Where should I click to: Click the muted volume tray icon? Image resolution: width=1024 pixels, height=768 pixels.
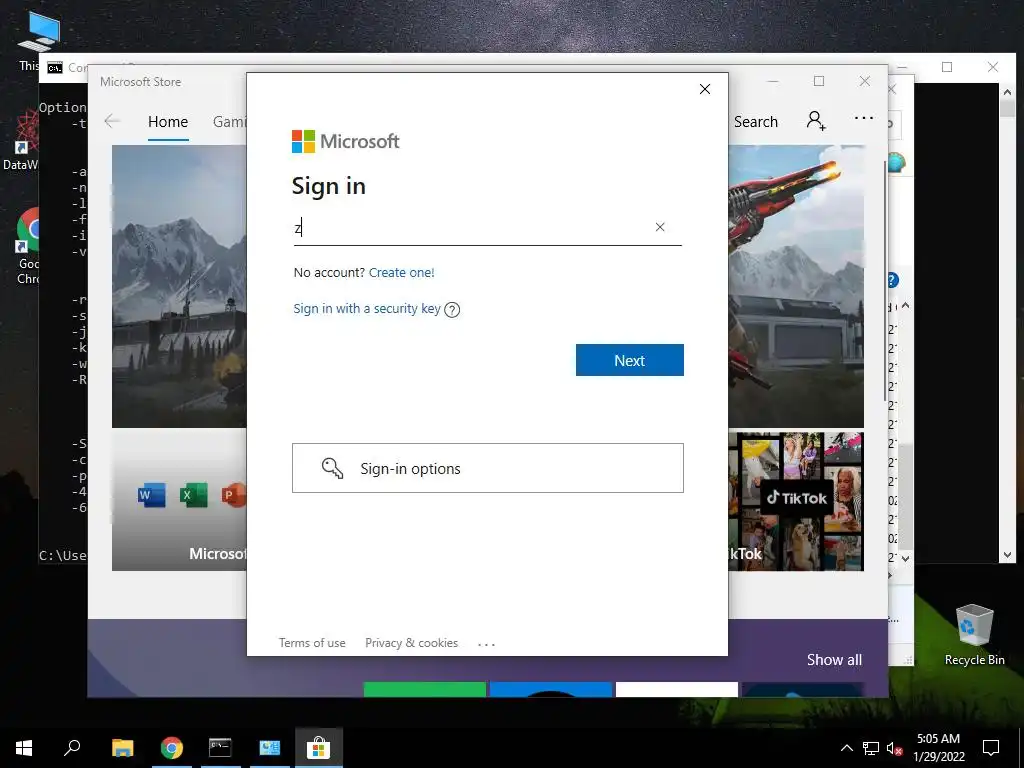[x=894, y=748]
